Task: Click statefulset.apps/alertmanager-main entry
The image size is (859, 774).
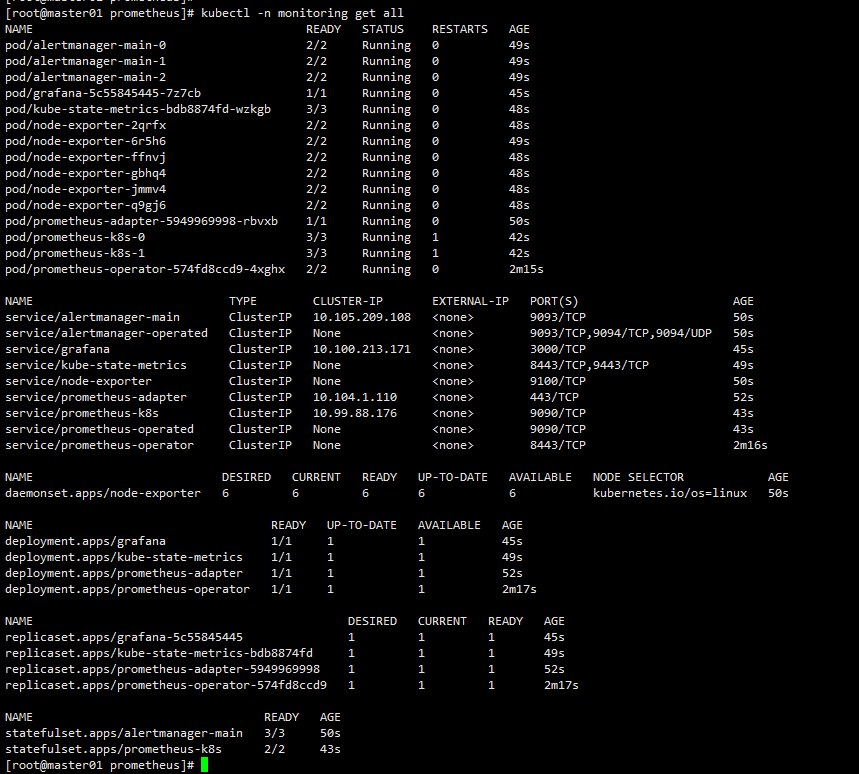Action: [x=124, y=733]
